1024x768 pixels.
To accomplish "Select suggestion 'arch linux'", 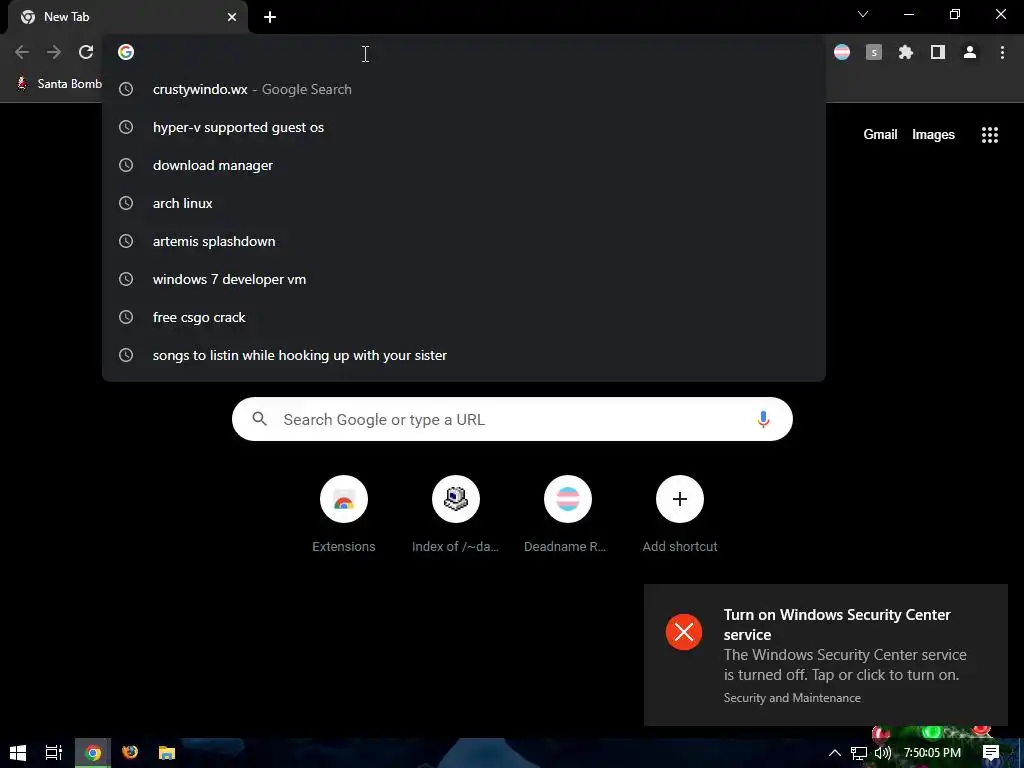I will (464, 203).
